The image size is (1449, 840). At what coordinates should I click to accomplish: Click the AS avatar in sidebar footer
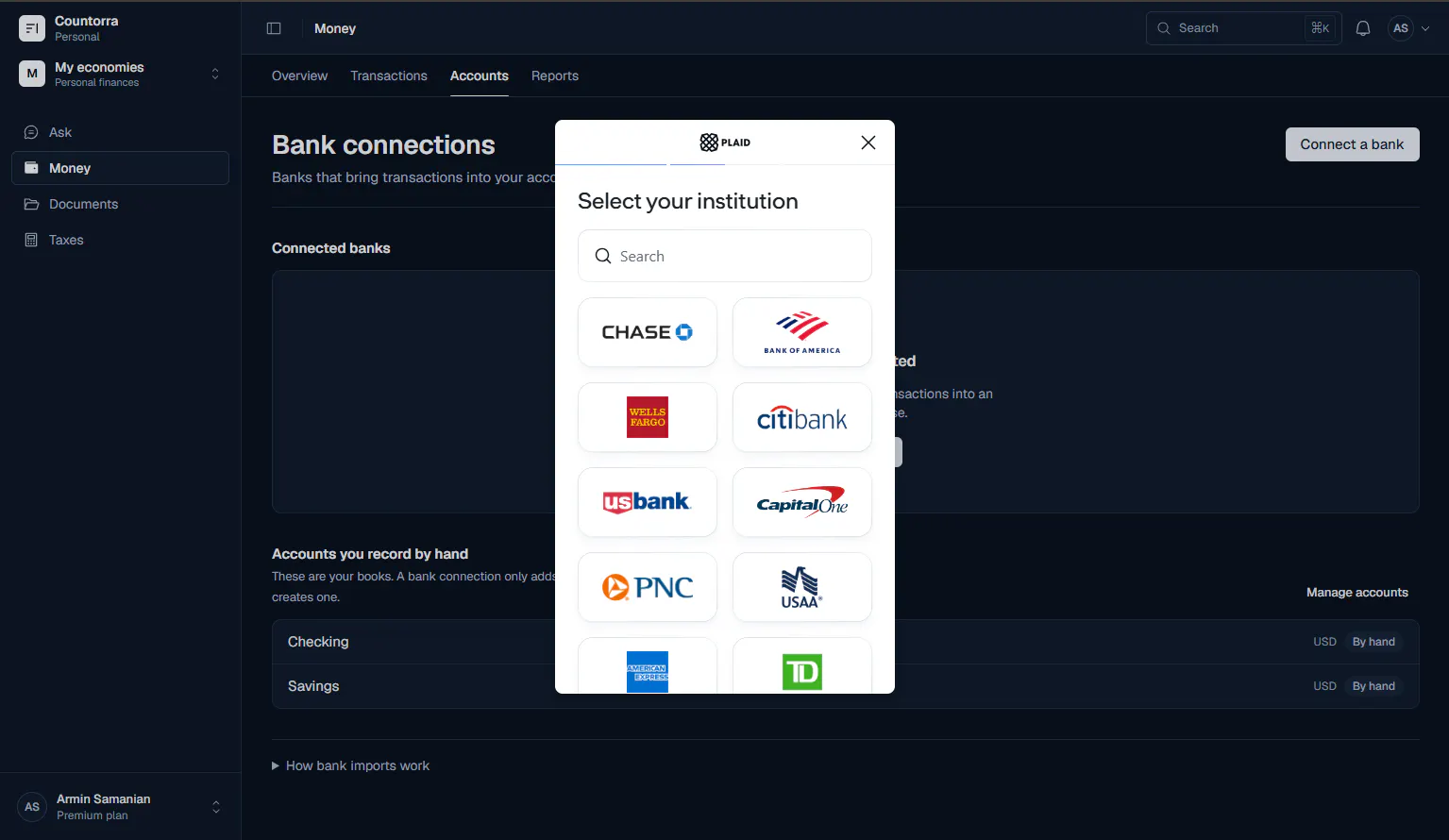coord(32,807)
